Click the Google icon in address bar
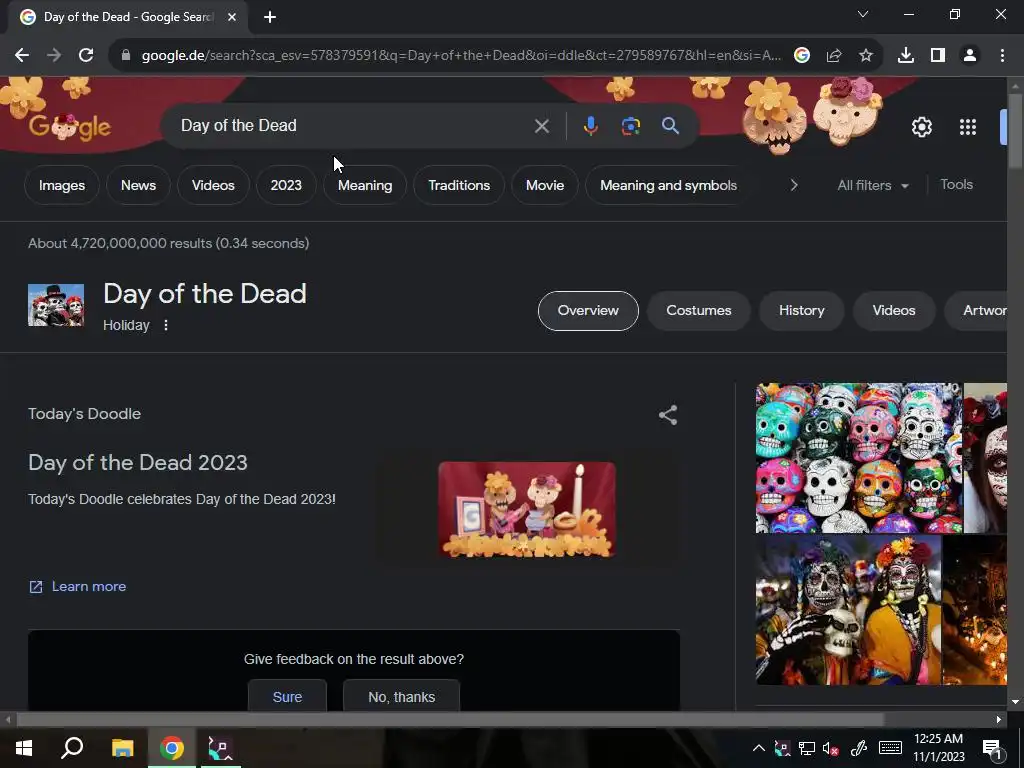This screenshot has height=768, width=1024. pos(802,56)
